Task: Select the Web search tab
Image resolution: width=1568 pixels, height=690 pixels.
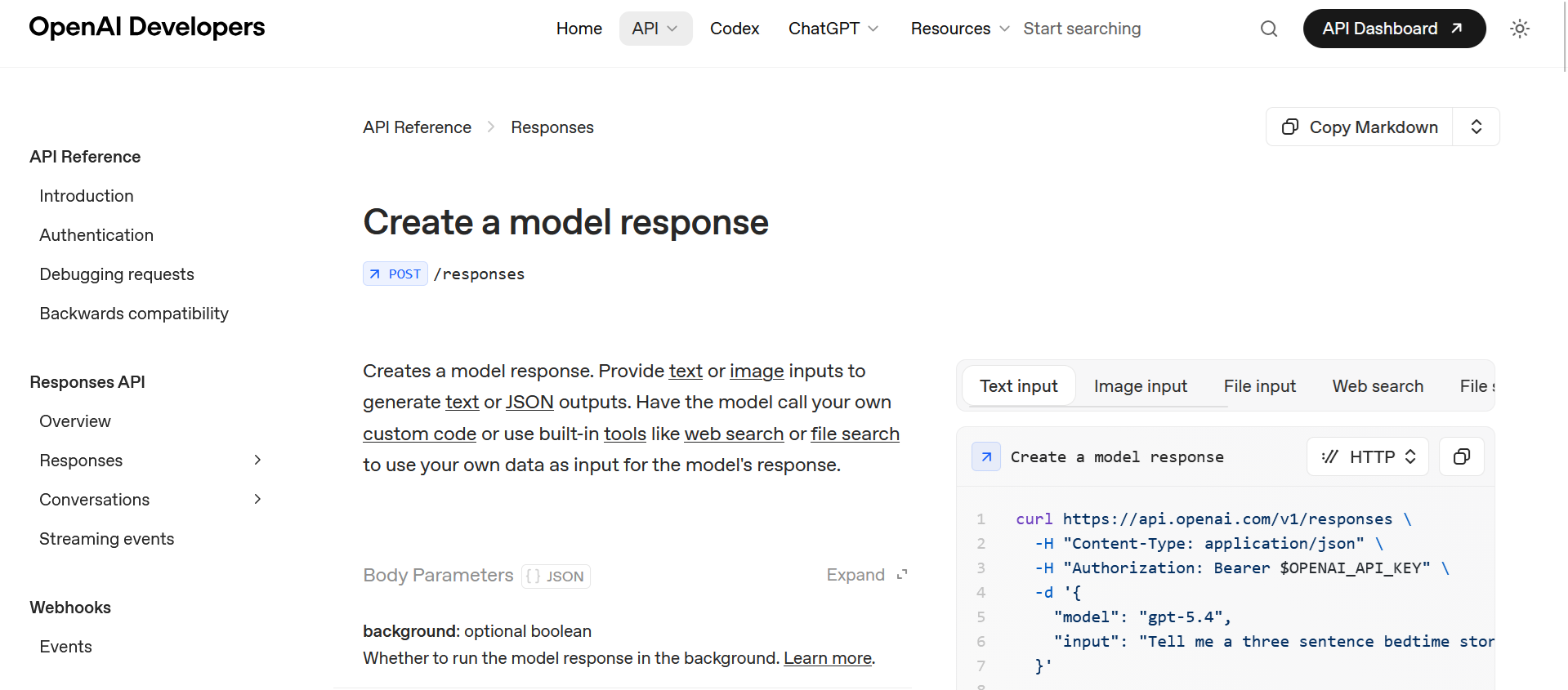Action: tap(1378, 386)
